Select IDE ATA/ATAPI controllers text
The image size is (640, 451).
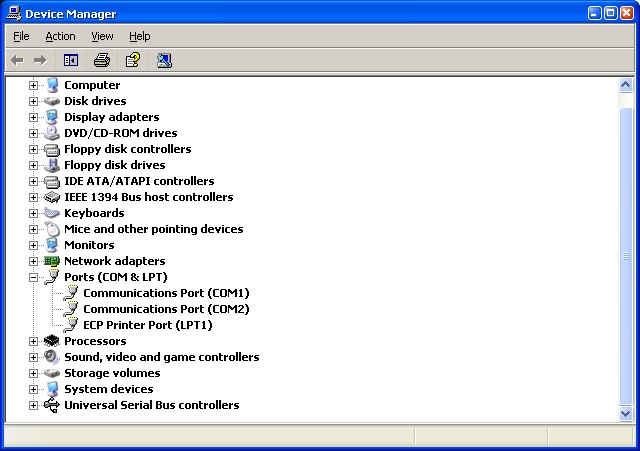coord(139,181)
